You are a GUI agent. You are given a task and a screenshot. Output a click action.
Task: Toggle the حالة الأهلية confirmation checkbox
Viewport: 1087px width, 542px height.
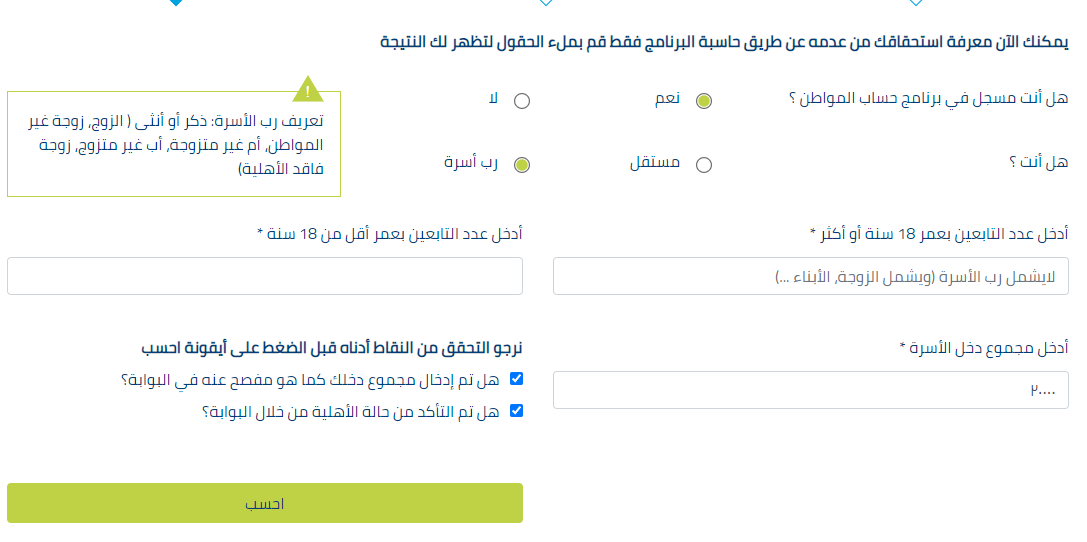coord(516,411)
